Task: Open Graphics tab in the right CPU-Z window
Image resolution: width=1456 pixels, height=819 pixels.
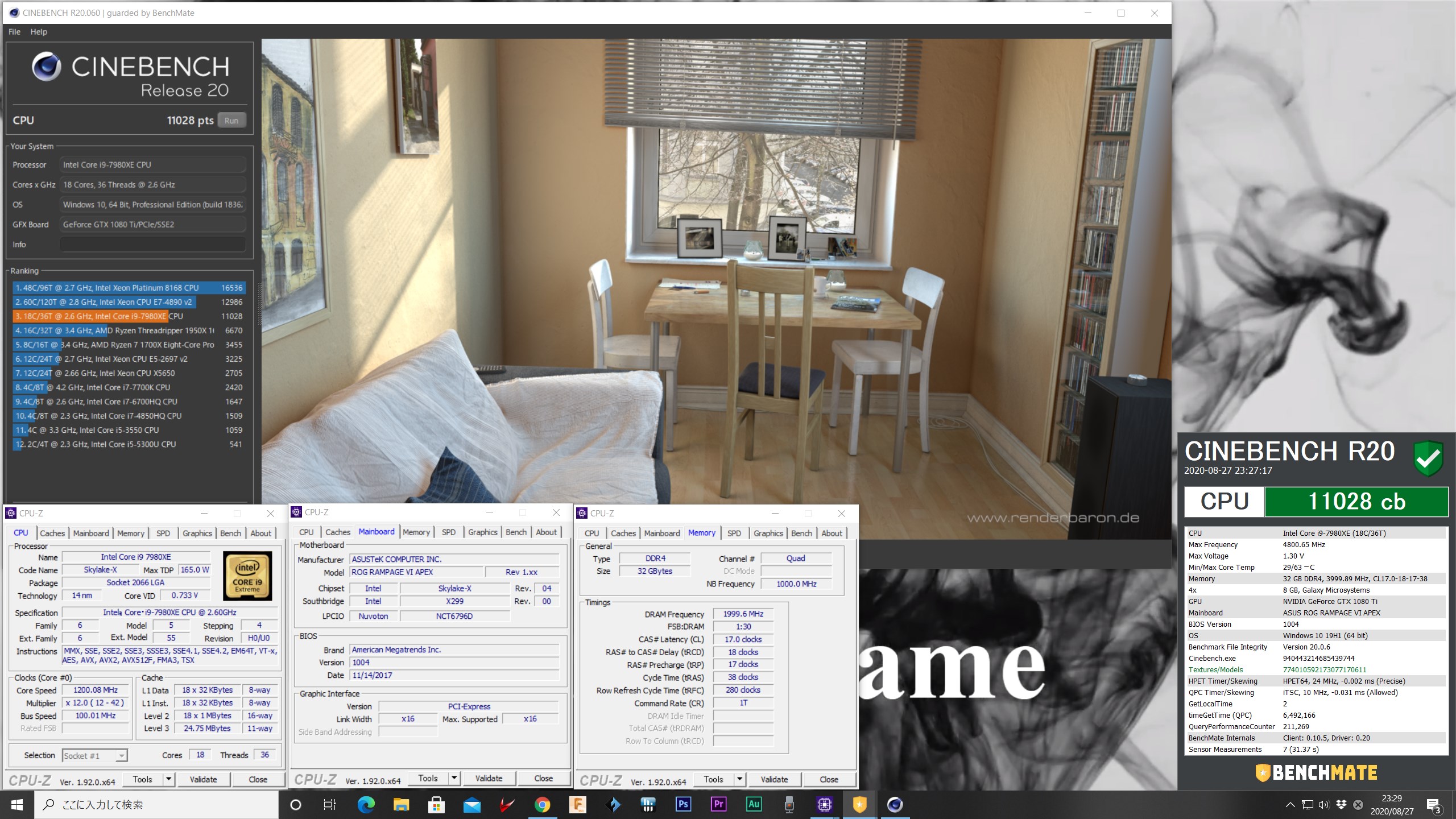Action: point(768,533)
